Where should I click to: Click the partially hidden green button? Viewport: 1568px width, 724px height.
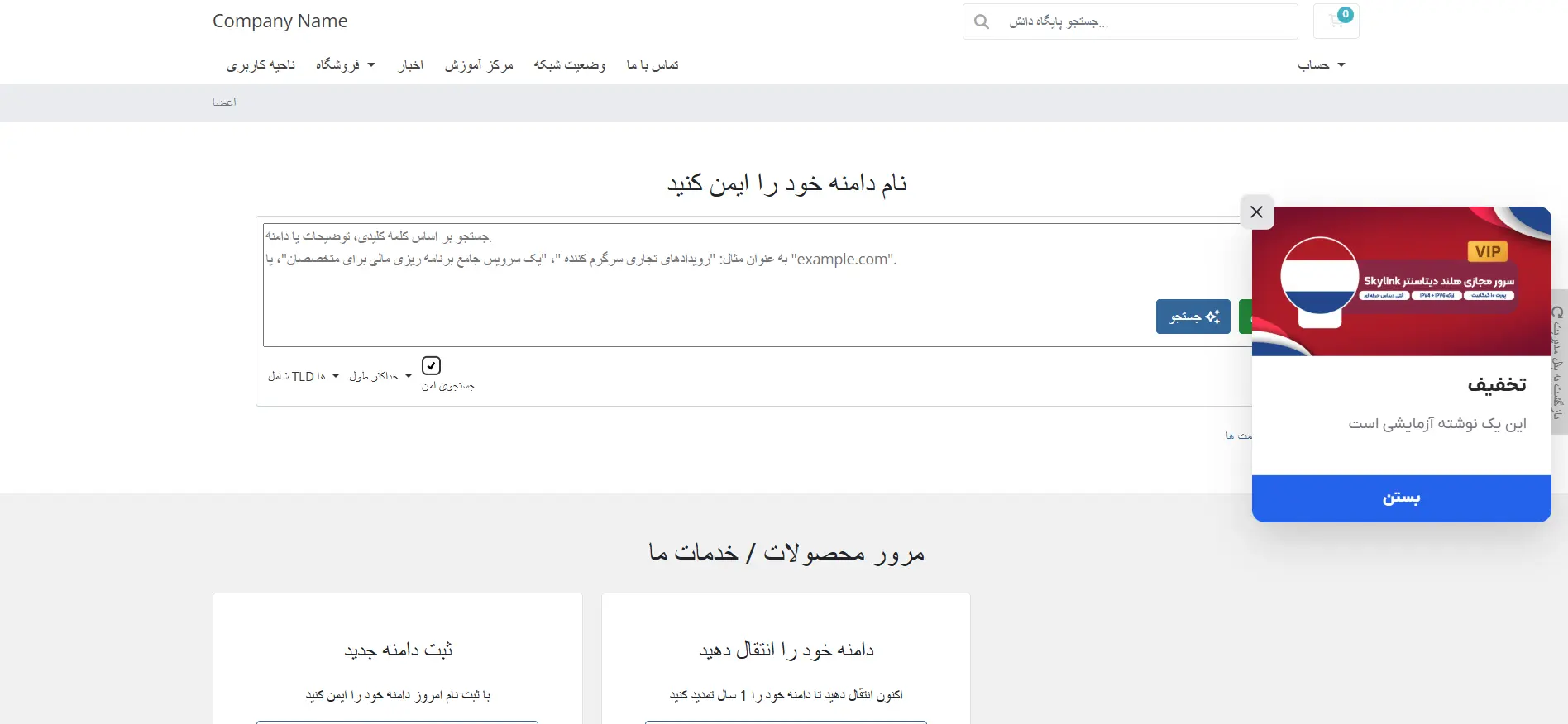point(1245,317)
